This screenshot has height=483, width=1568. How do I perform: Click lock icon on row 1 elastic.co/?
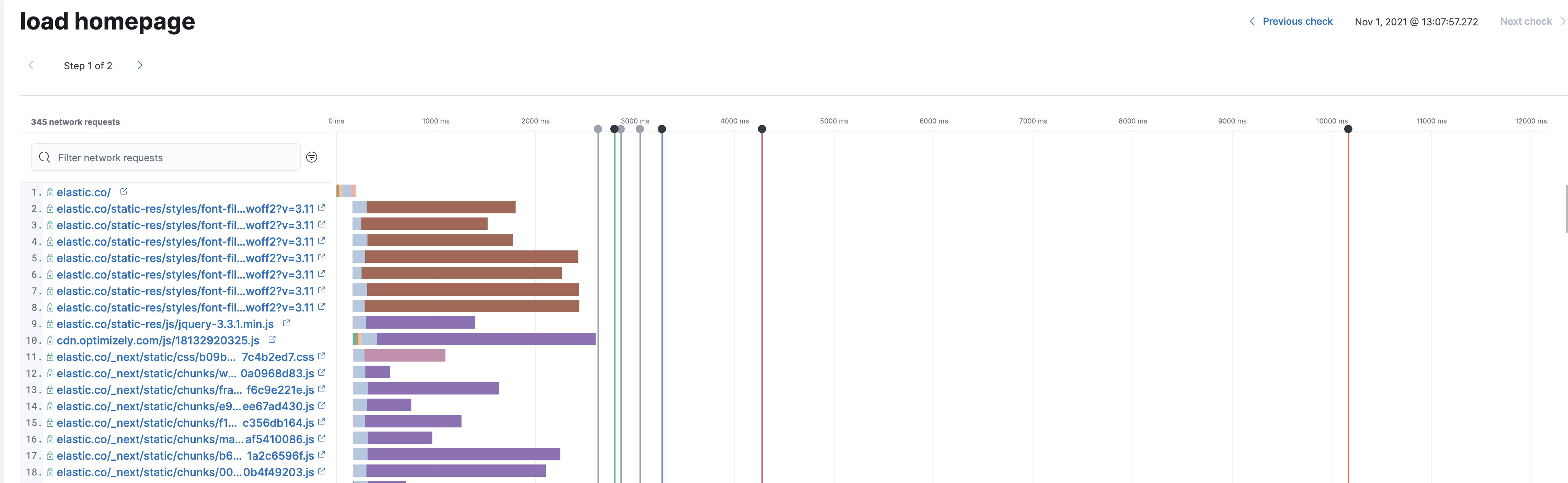coord(50,192)
